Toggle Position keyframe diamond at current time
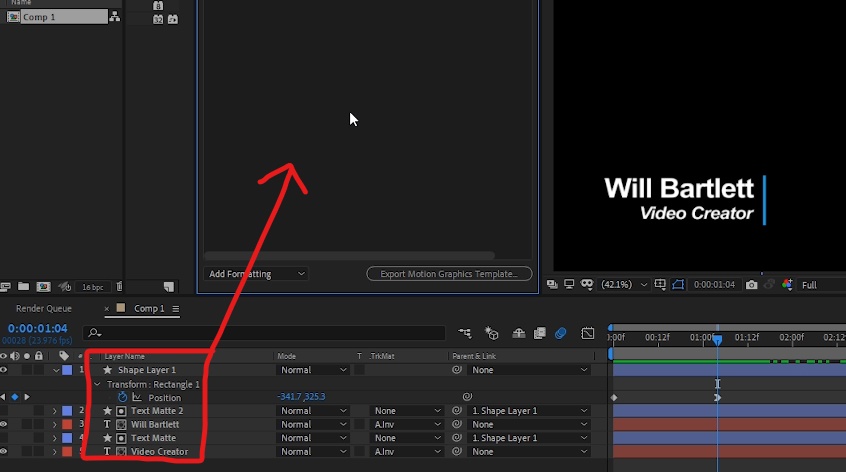 [x=15, y=397]
